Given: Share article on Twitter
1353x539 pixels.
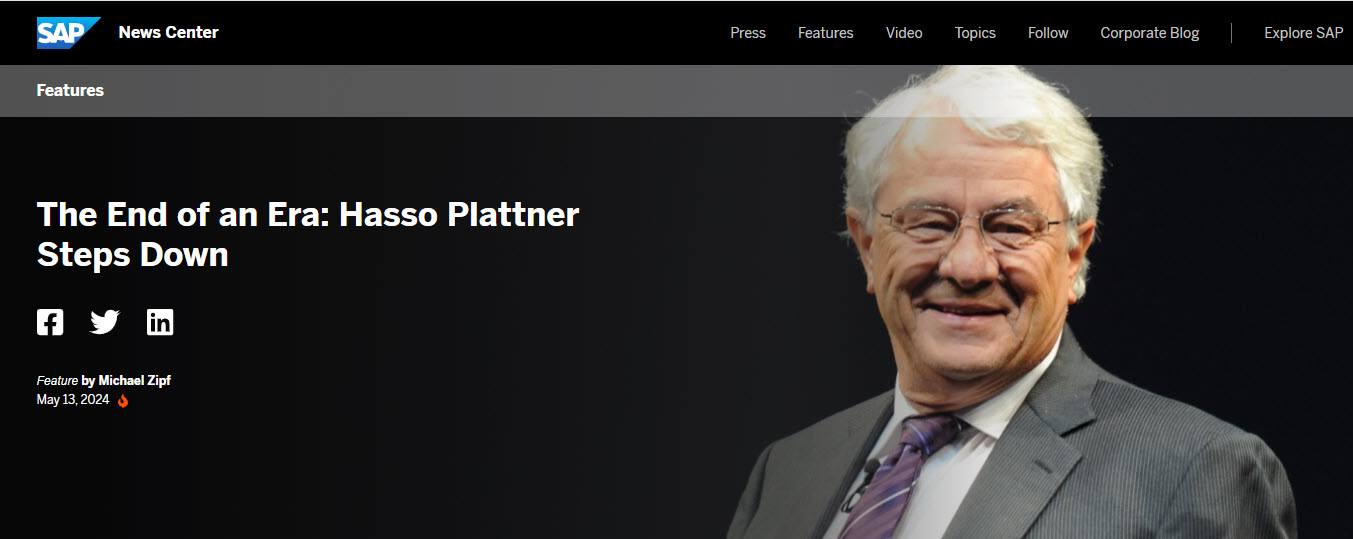Looking at the screenshot, I should [105, 322].
